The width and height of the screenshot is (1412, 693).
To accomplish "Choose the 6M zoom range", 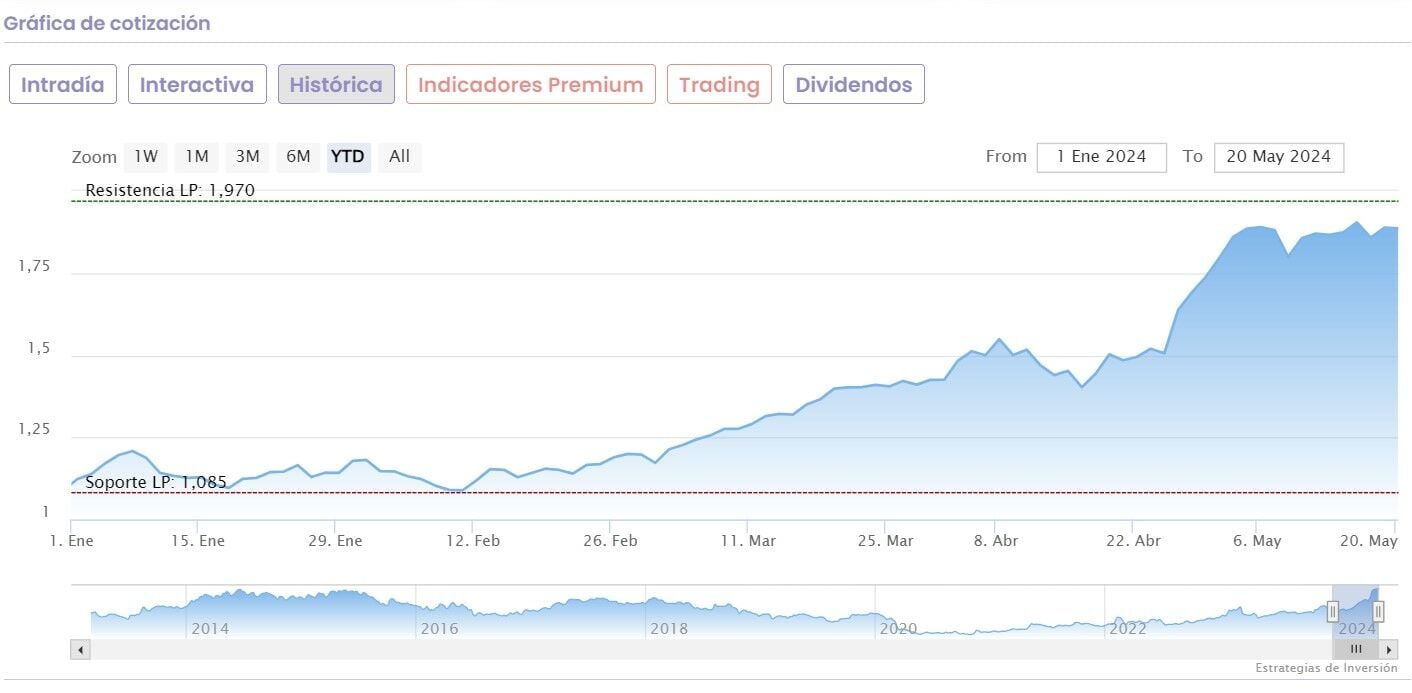I will (298, 157).
